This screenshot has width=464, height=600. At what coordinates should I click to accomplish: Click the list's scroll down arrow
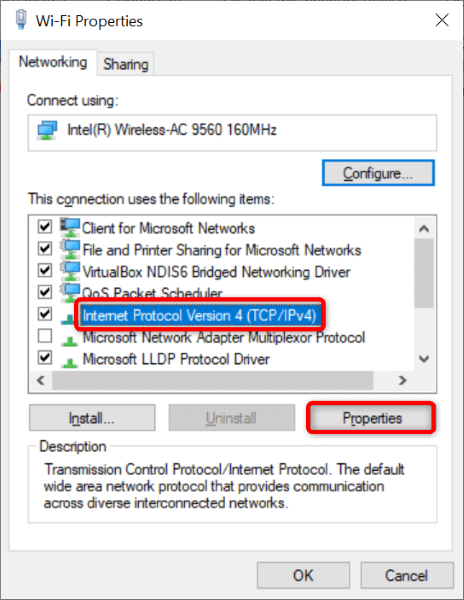pyautogui.click(x=423, y=359)
